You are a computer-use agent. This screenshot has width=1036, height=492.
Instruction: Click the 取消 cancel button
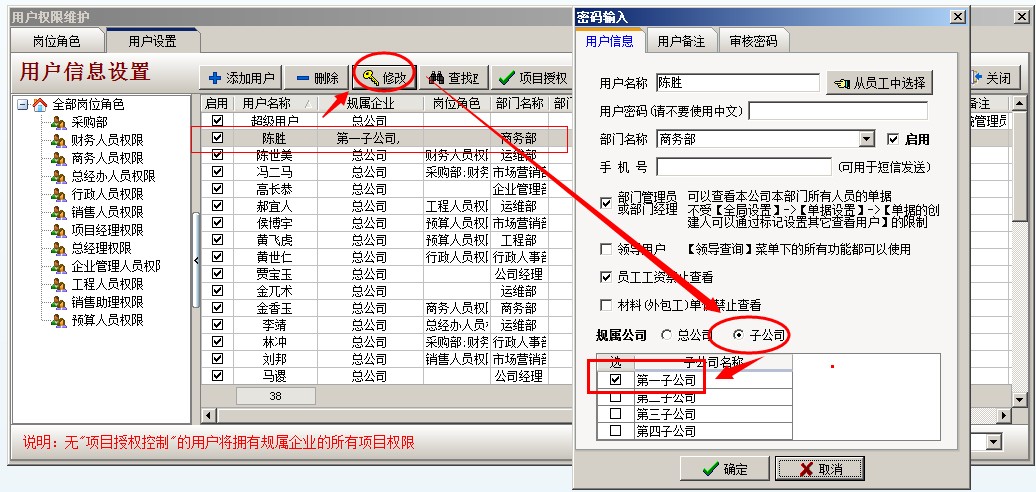pyautogui.click(x=821, y=469)
